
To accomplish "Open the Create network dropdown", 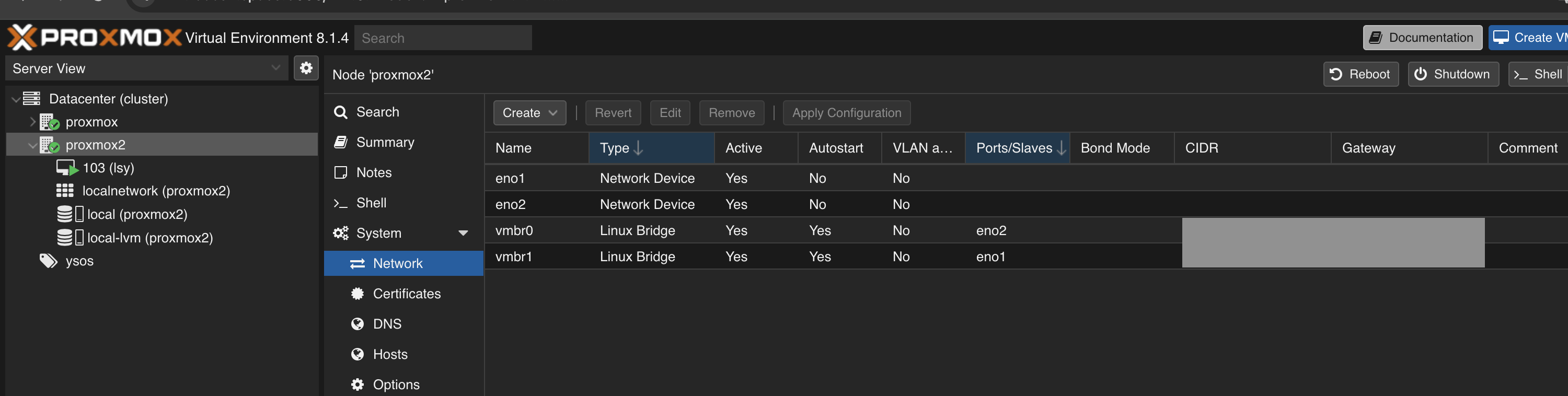I will pyautogui.click(x=529, y=112).
